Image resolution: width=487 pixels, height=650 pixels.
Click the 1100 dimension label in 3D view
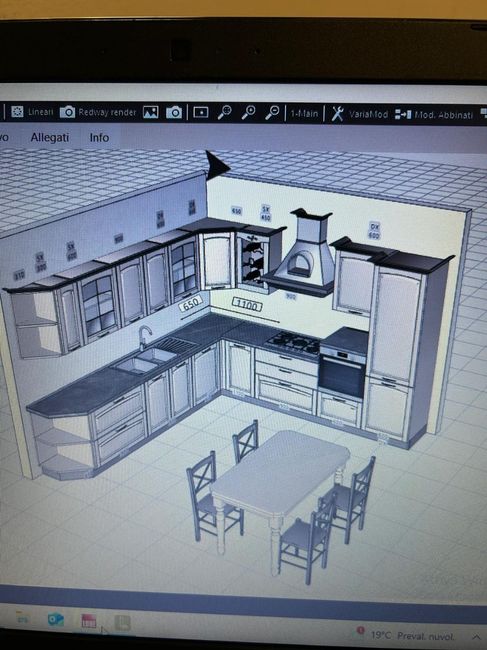247,305
